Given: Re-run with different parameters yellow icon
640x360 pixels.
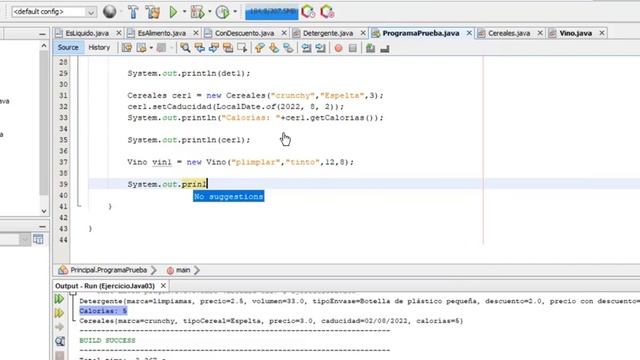Looking at the screenshot, I should (60, 313).
